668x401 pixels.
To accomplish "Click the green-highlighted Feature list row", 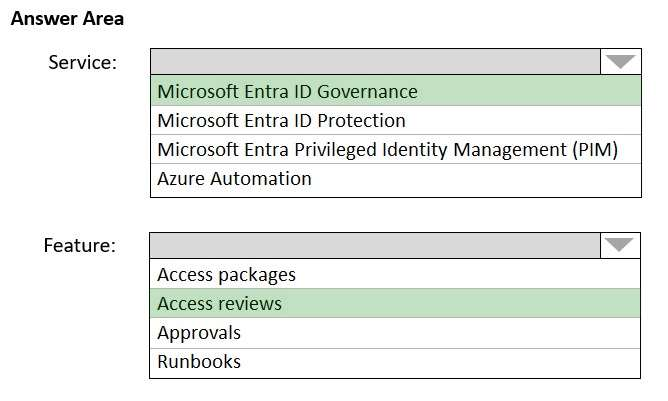I will click(x=395, y=303).
